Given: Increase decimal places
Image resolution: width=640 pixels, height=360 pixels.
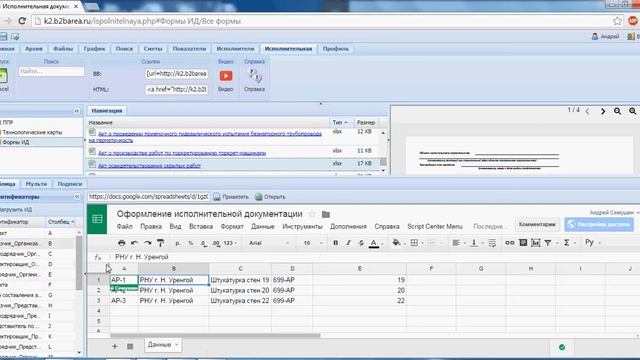Looking at the screenshot, I should click(216, 243).
